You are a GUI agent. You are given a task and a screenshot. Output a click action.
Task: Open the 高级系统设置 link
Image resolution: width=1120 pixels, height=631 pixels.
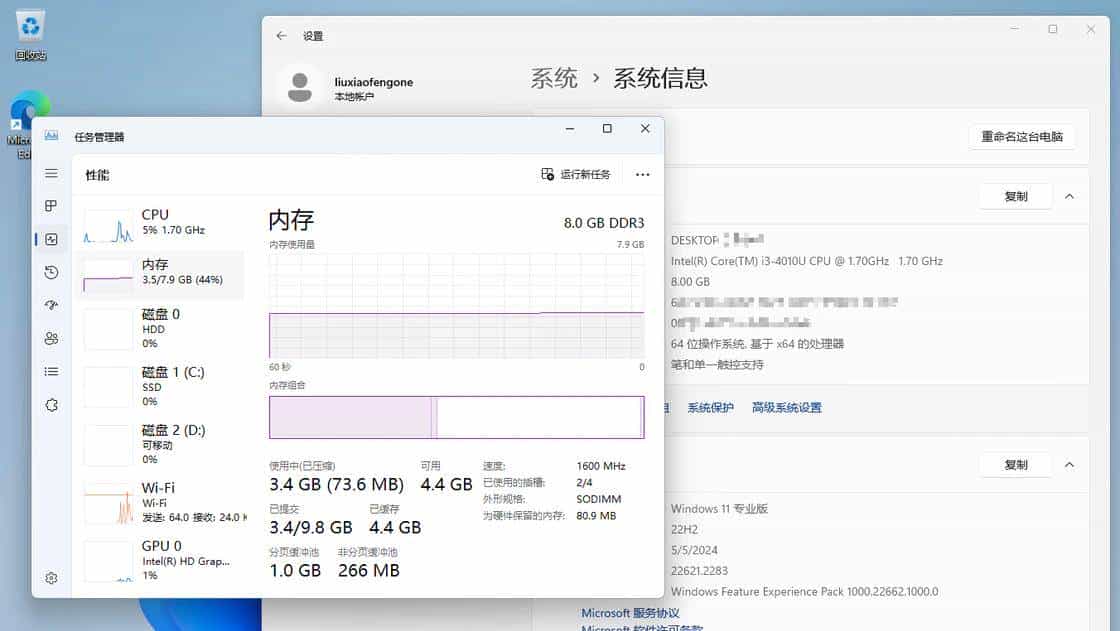(x=786, y=407)
